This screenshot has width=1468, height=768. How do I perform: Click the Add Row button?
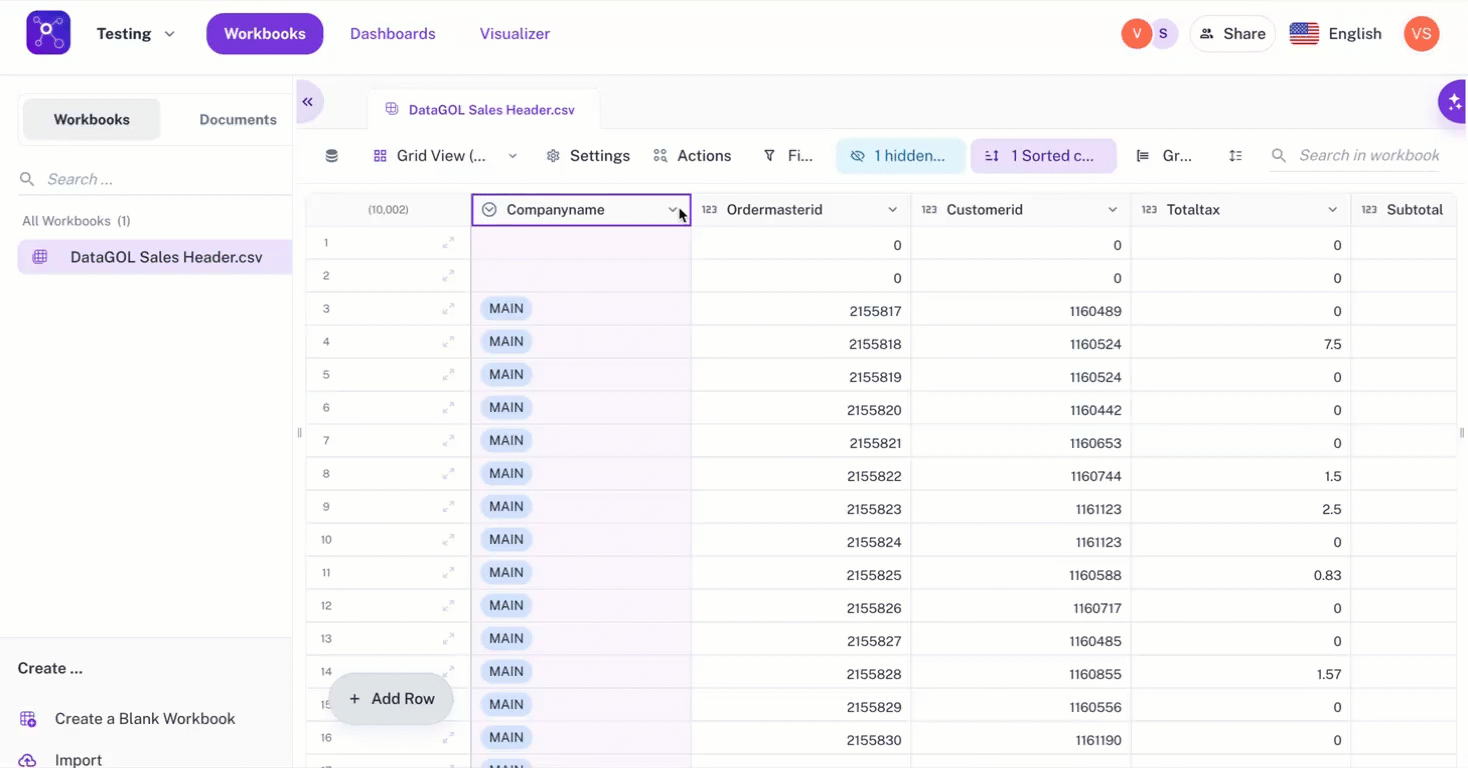coord(391,699)
